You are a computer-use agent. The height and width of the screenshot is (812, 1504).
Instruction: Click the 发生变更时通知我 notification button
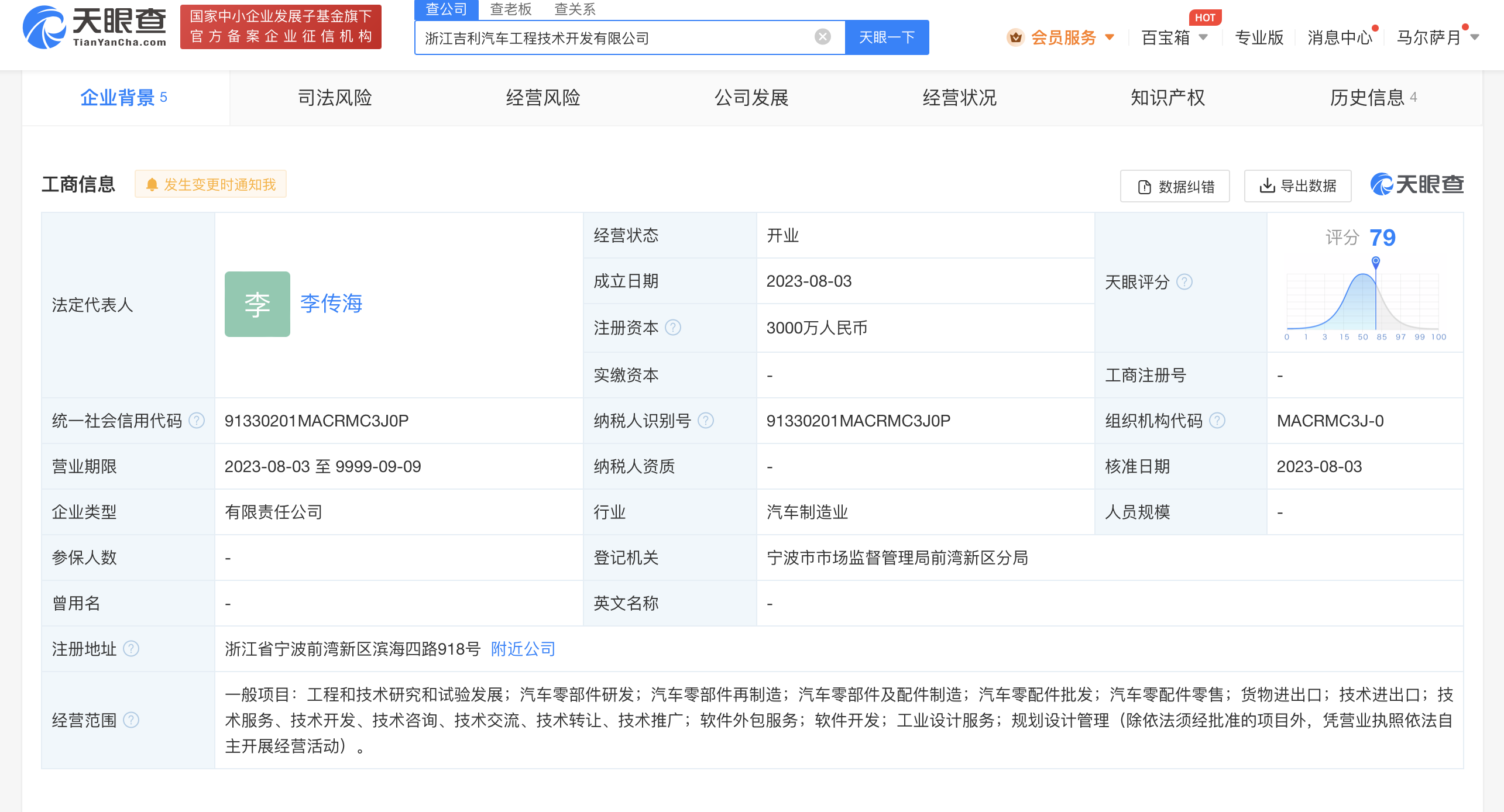tap(211, 184)
